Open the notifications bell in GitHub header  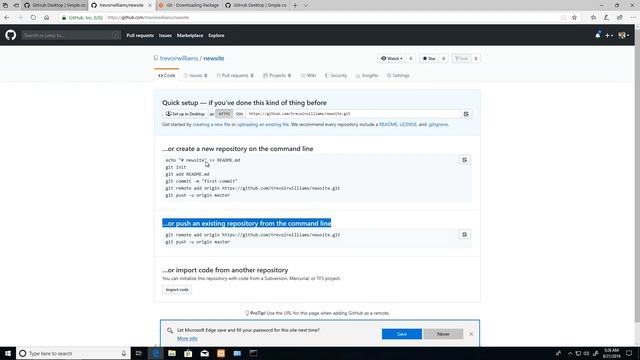(598, 35)
